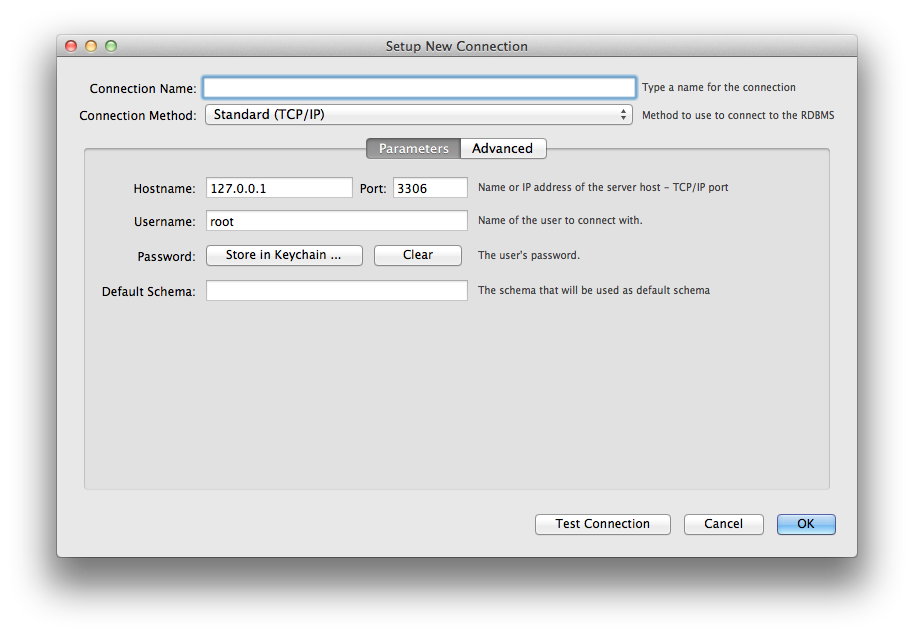Click 'Name or IP address of the server host' text

tap(603, 187)
